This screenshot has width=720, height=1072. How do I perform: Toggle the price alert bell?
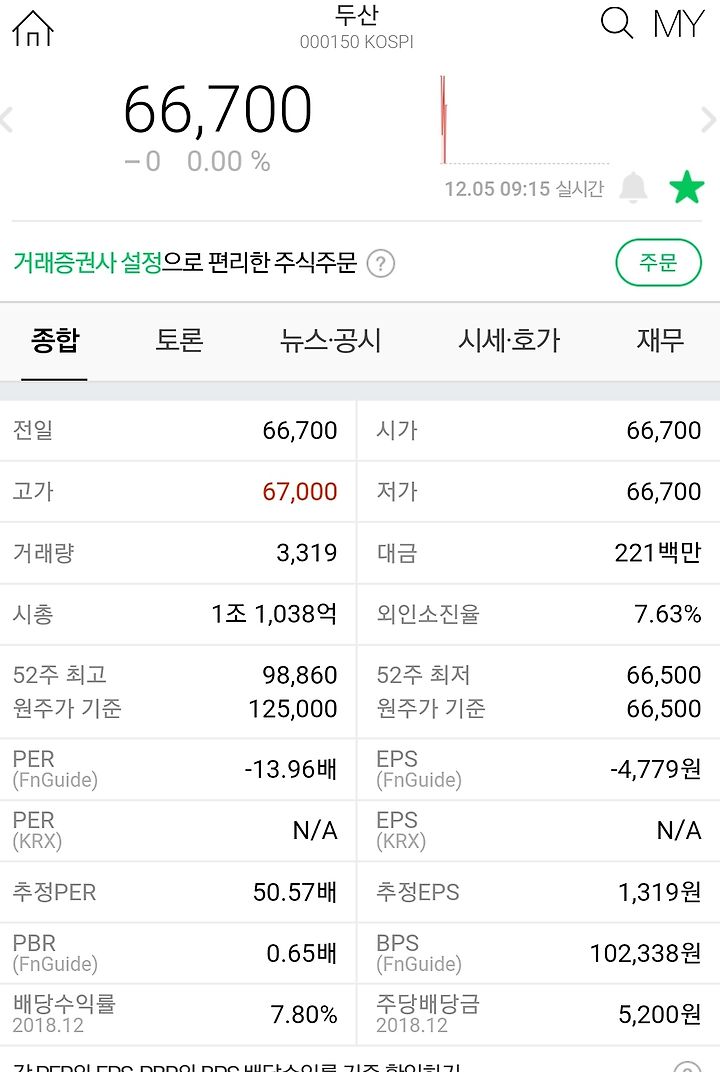[633, 187]
